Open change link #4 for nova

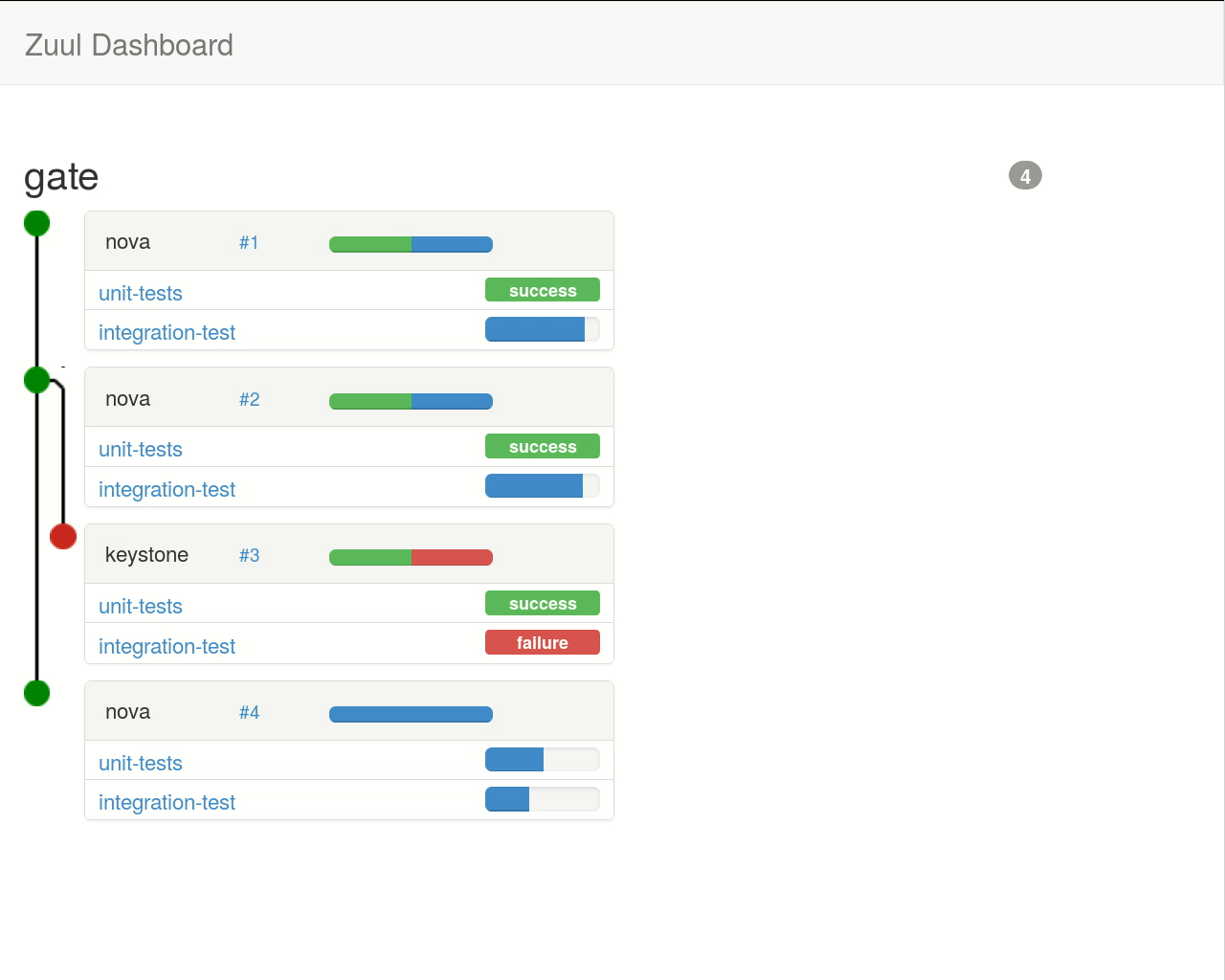[x=249, y=713]
